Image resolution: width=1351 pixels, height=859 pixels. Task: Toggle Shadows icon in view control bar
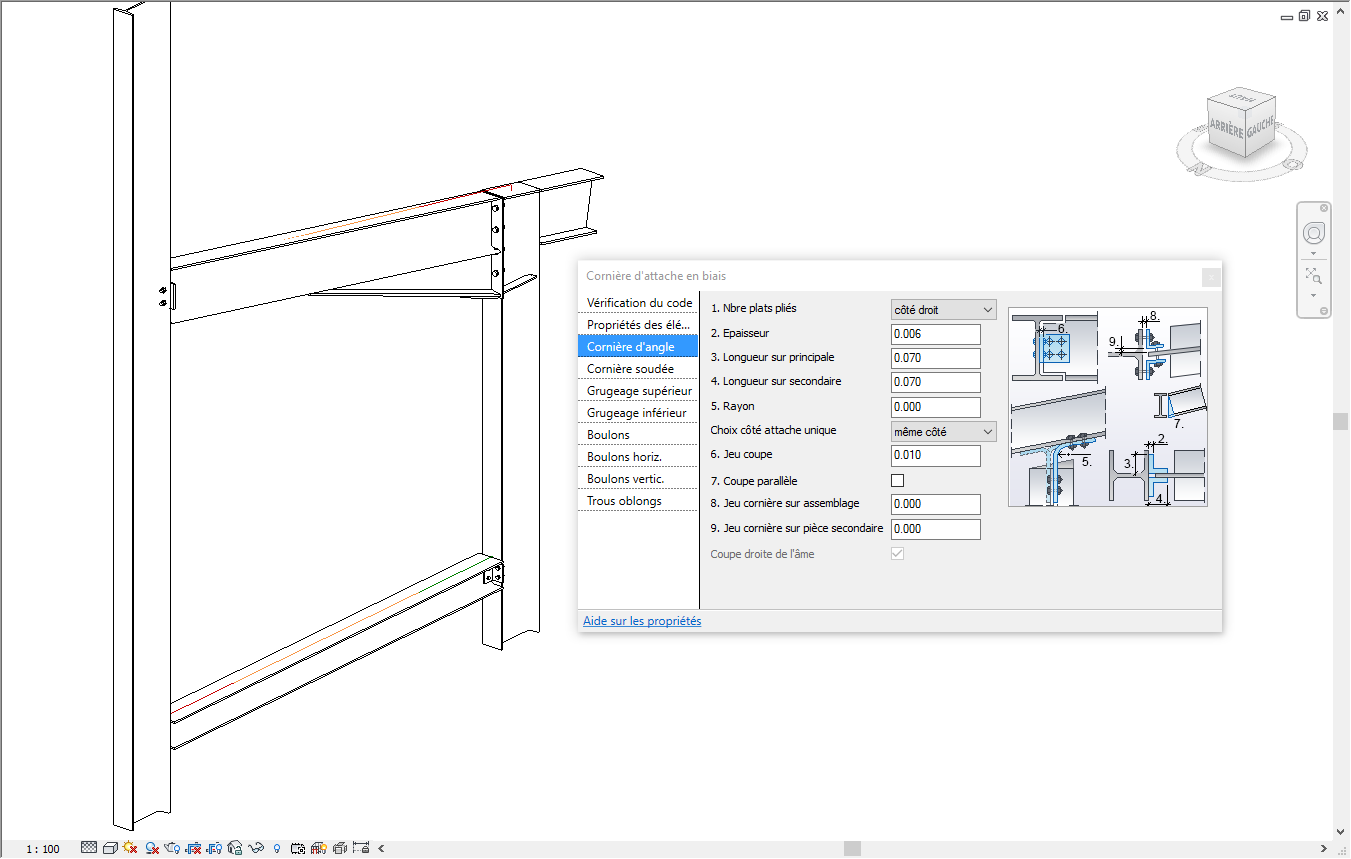click(x=152, y=848)
